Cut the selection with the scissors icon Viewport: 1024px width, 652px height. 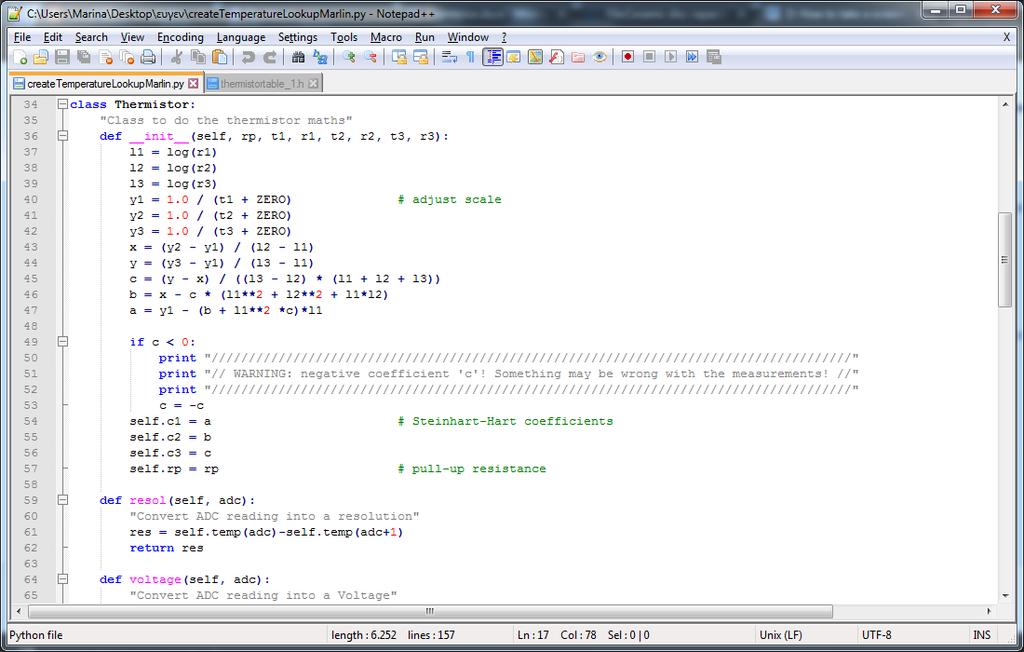pyautogui.click(x=176, y=57)
